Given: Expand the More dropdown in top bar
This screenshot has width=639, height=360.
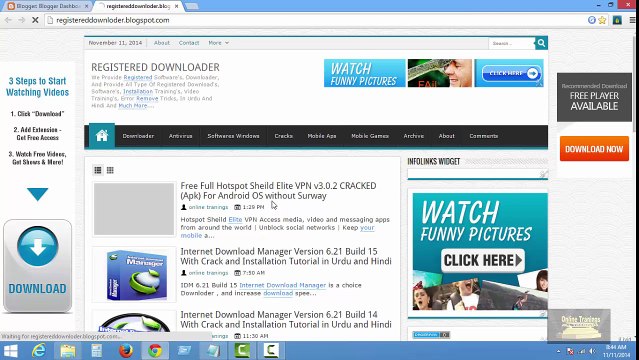Looking at the screenshot, I should click(x=218, y=43).
